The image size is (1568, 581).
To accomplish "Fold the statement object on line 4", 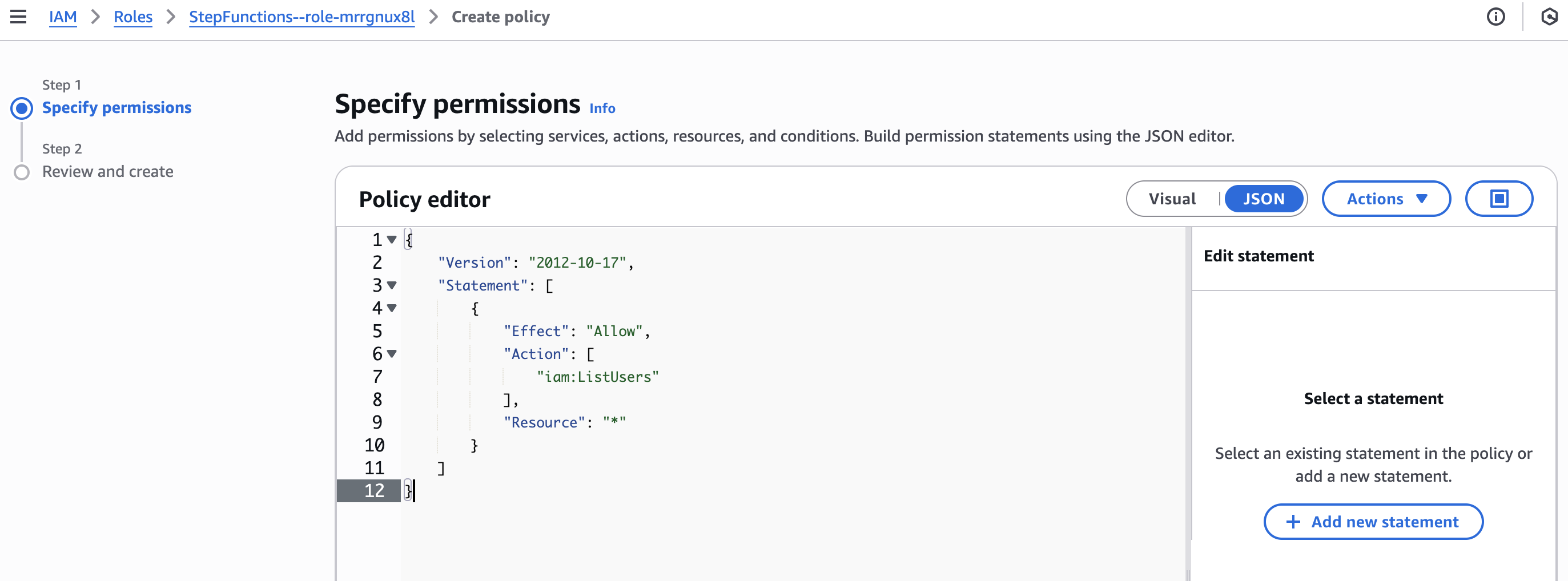I will tap(392, 308).
